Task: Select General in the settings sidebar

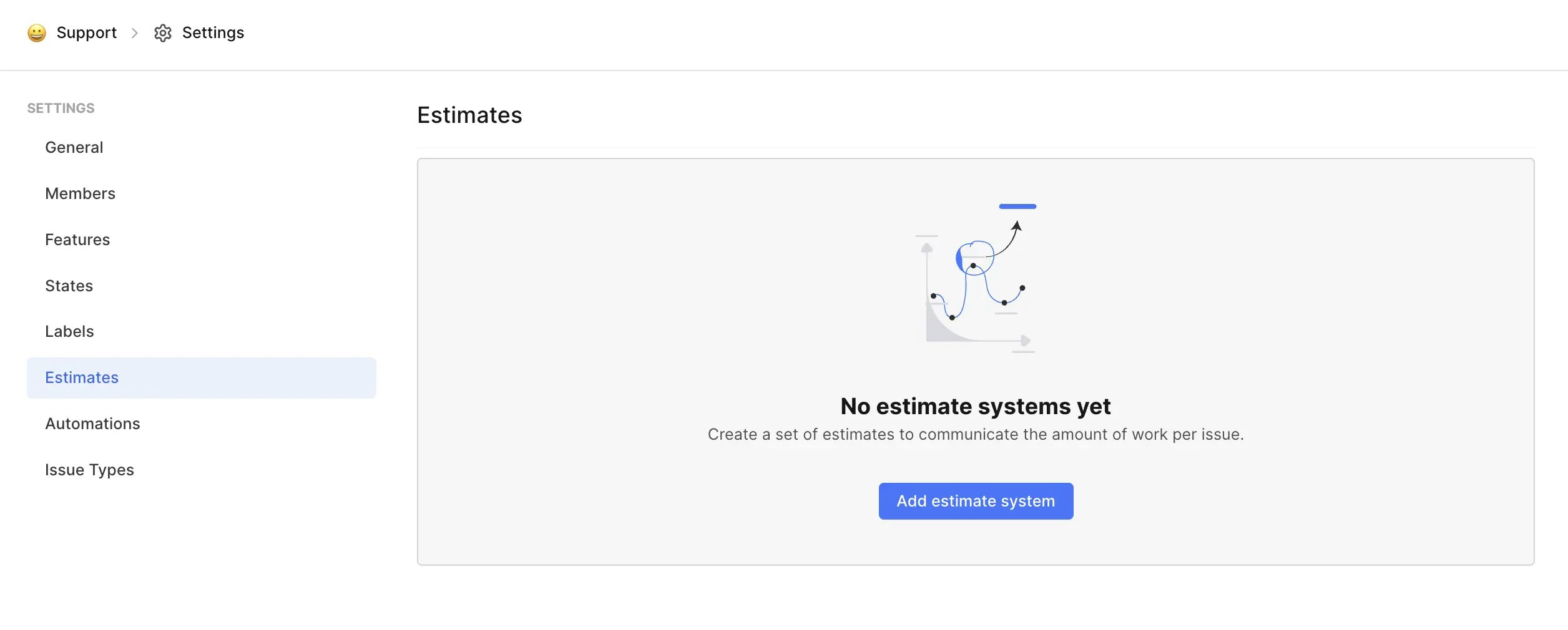Action: click(x=74, y=147)
